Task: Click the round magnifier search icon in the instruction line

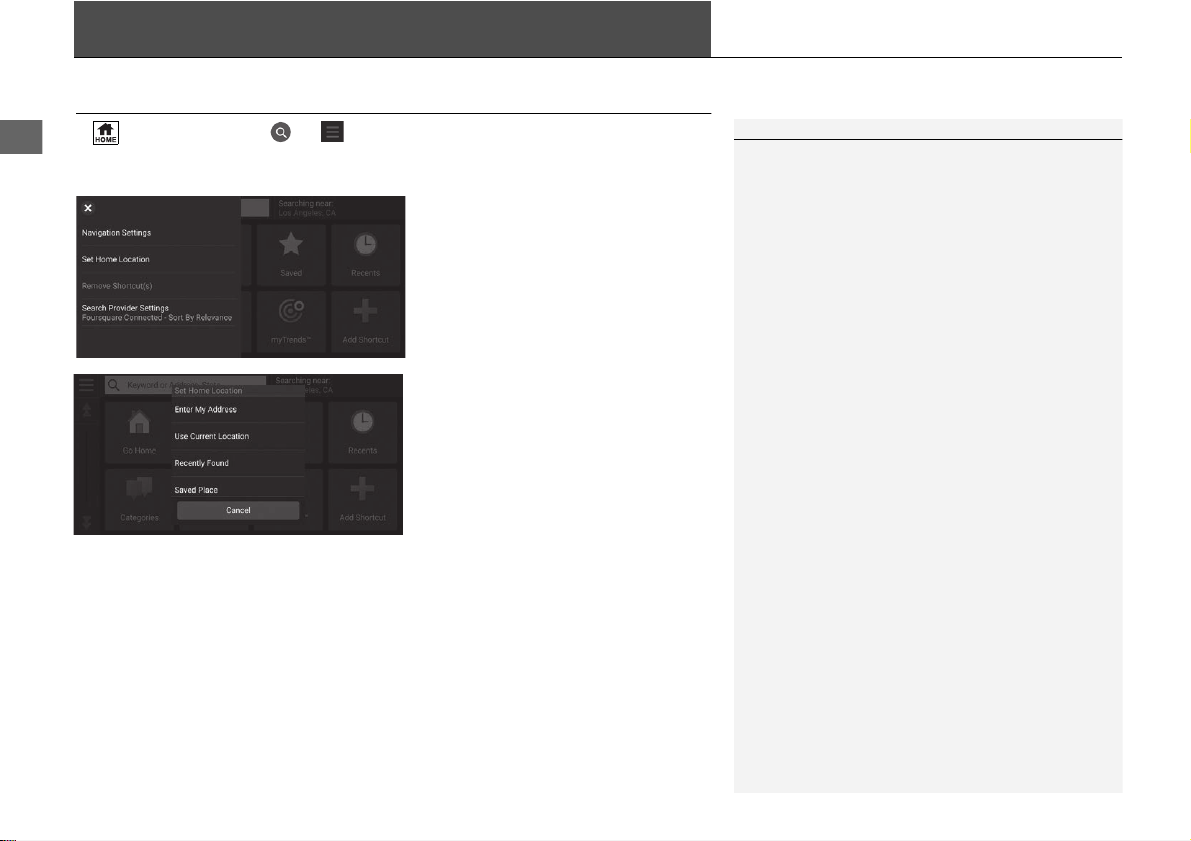Action: coord(281,132)
